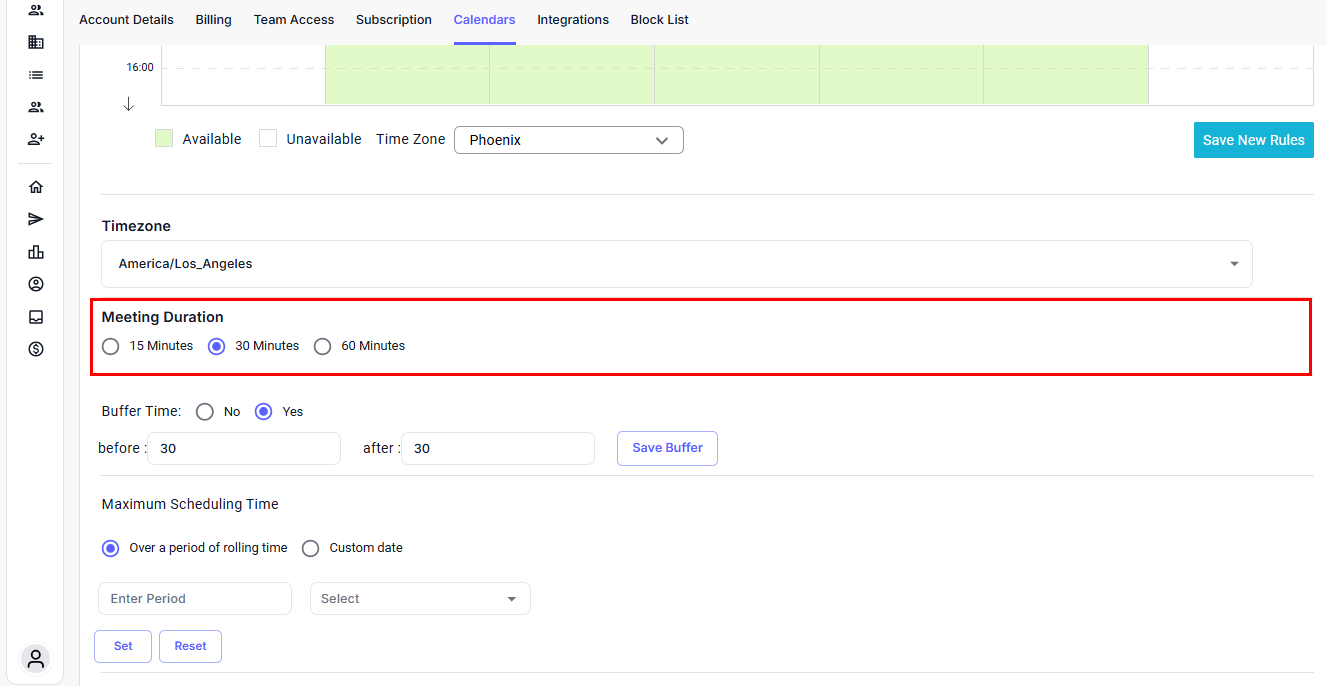Go to the home icon in sidebar

click(36, 187)
